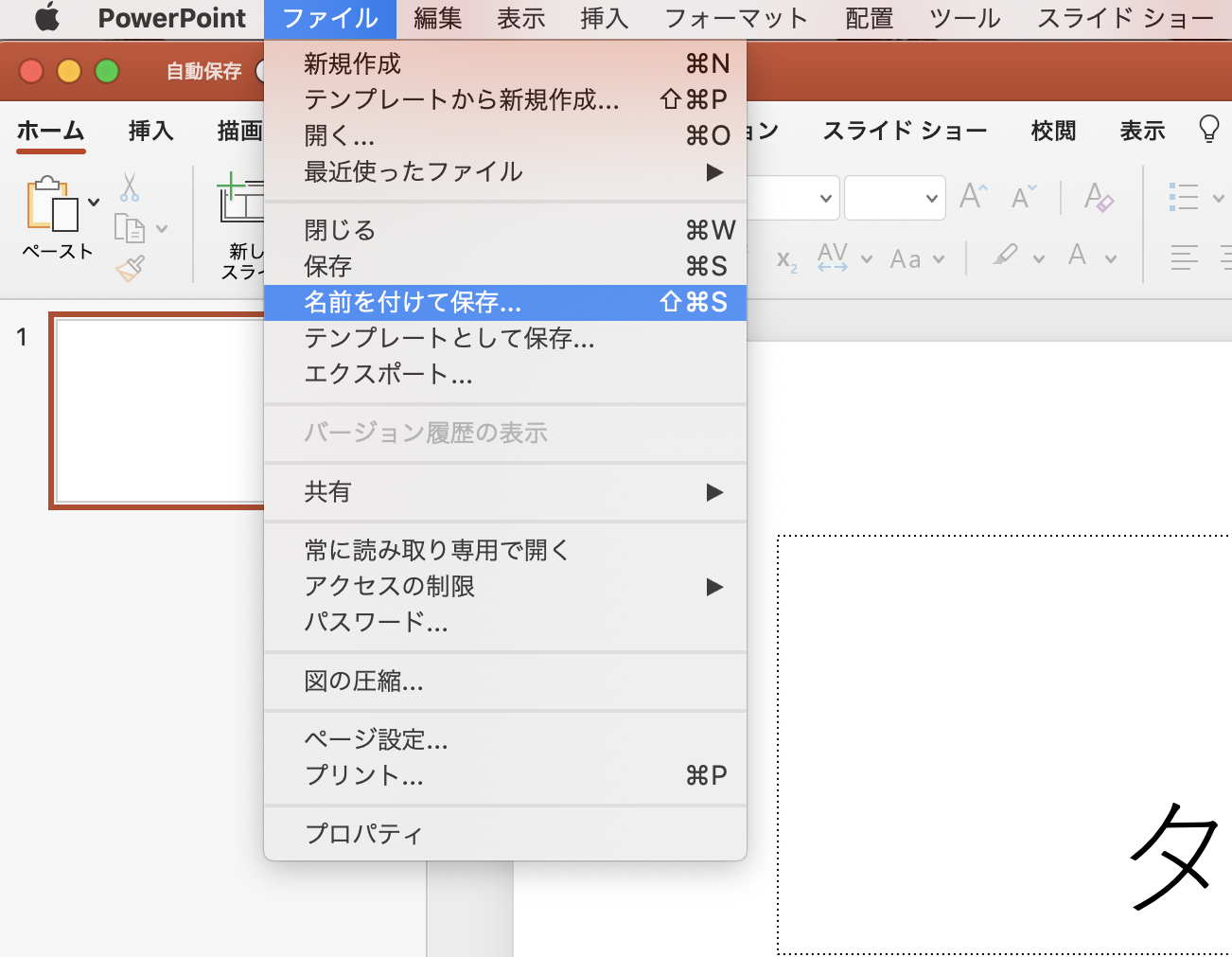
Task: Select 閉じる in the file menu
Action: 505,230
